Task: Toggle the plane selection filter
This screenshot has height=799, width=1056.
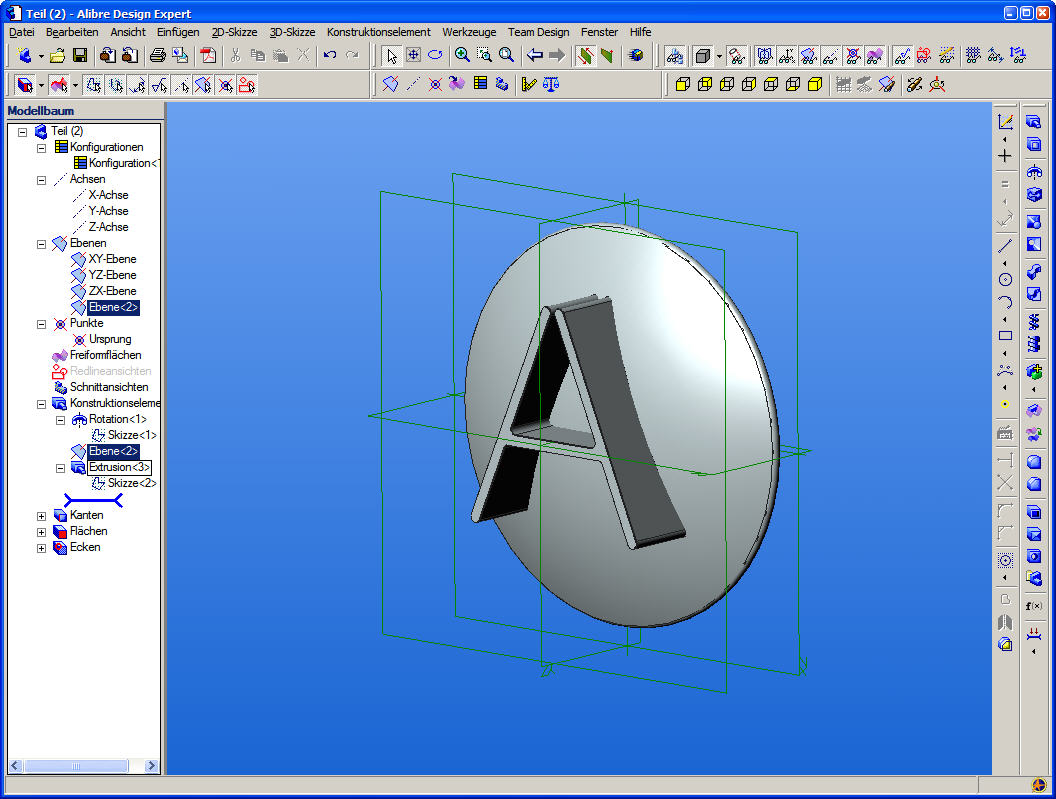Action: [x=203, y=85]
